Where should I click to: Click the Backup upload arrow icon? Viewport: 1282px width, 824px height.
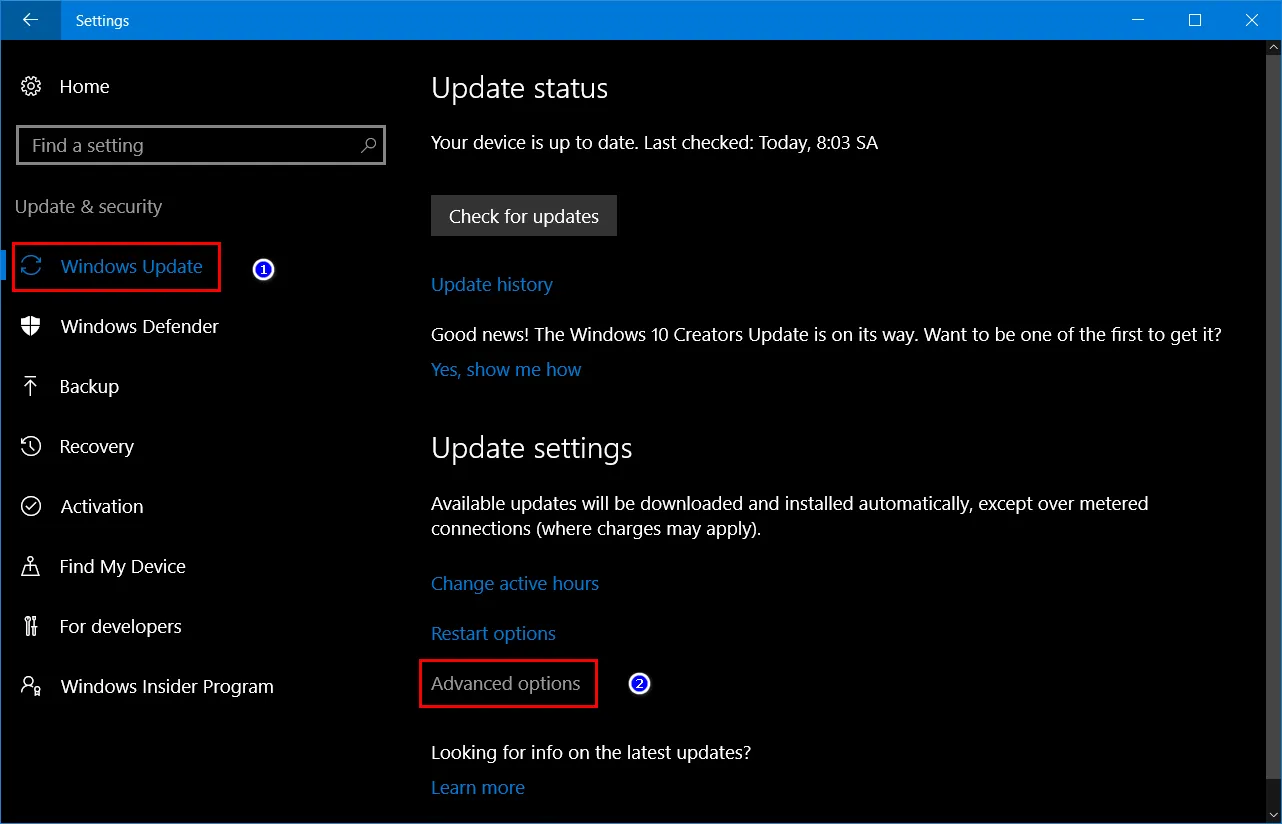[31, 386]
